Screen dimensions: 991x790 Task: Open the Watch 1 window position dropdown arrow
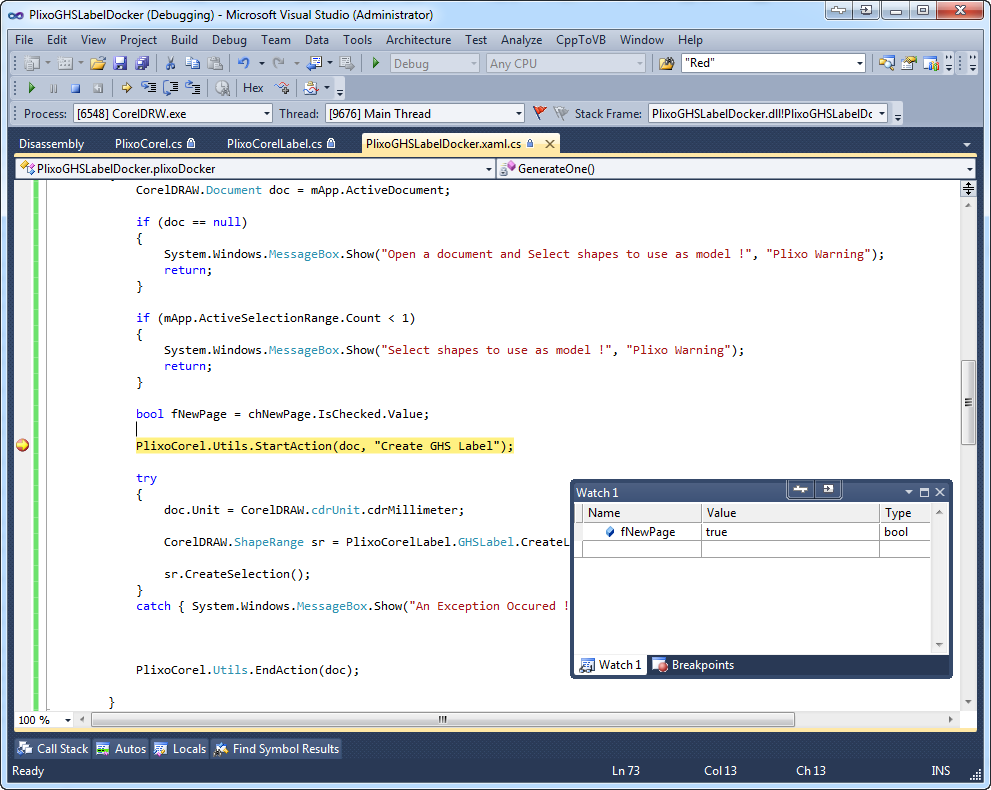[909, 492]
